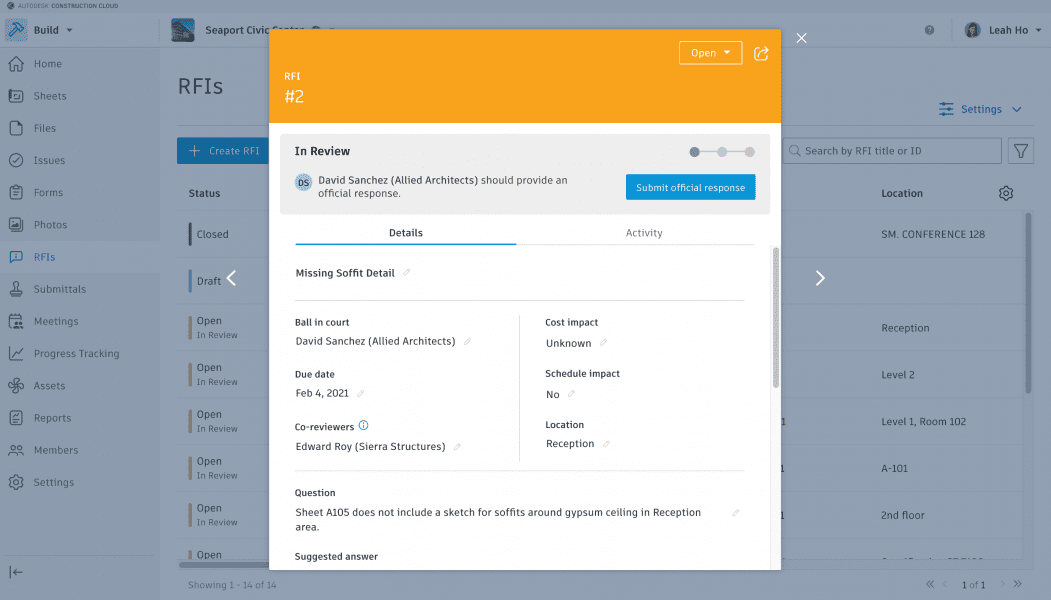Show Co-reviewers info tooltip icon
Viewport: 1051px width, 600px height.
(x=363, y=425)
